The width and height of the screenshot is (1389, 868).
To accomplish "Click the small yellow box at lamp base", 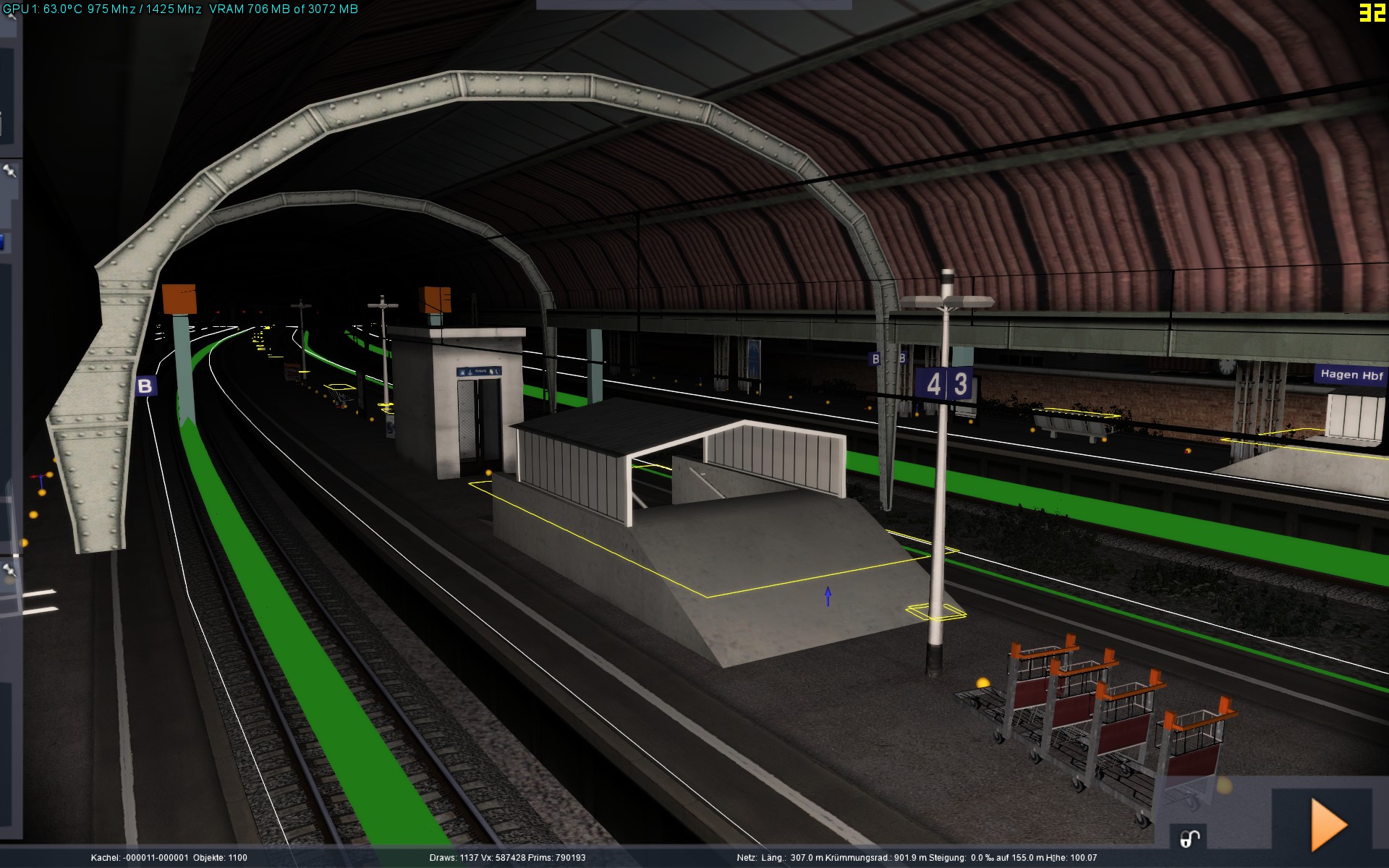I will pyautogui.click(x=936, y=612).
